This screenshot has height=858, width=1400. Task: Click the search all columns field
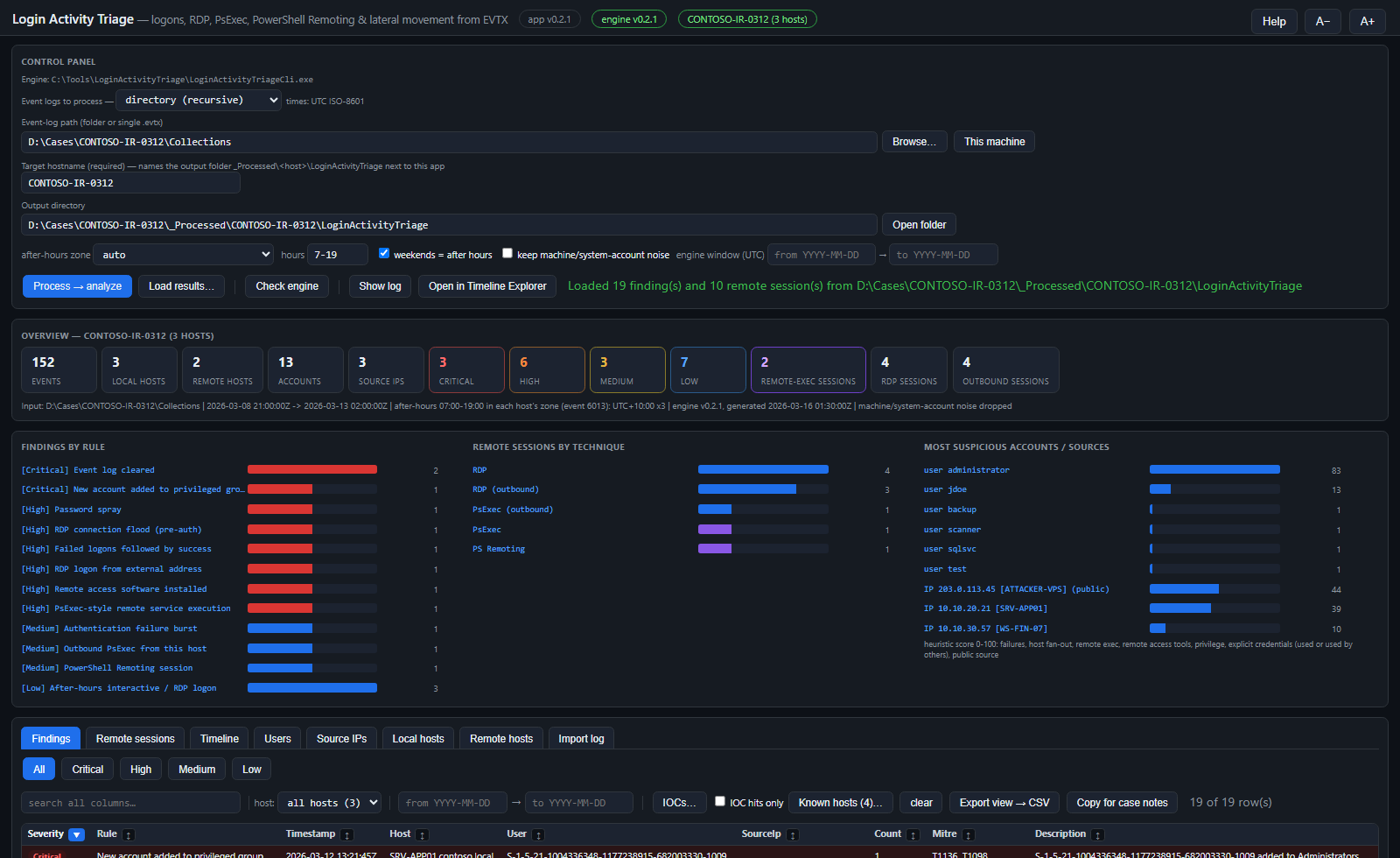(131, 803)
